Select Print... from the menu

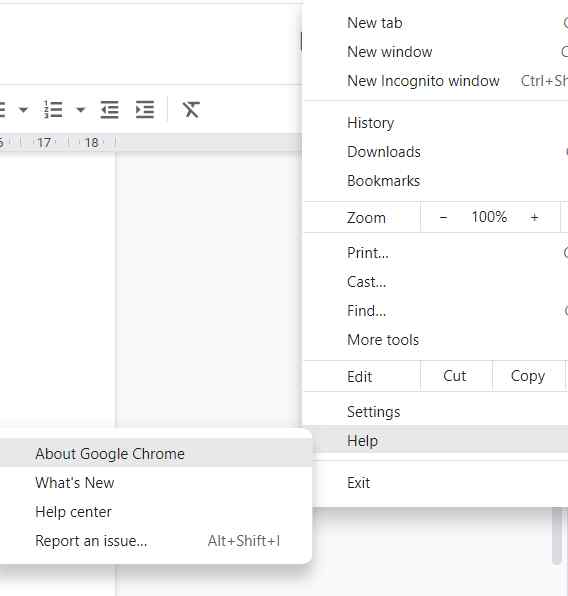[436, 253]
